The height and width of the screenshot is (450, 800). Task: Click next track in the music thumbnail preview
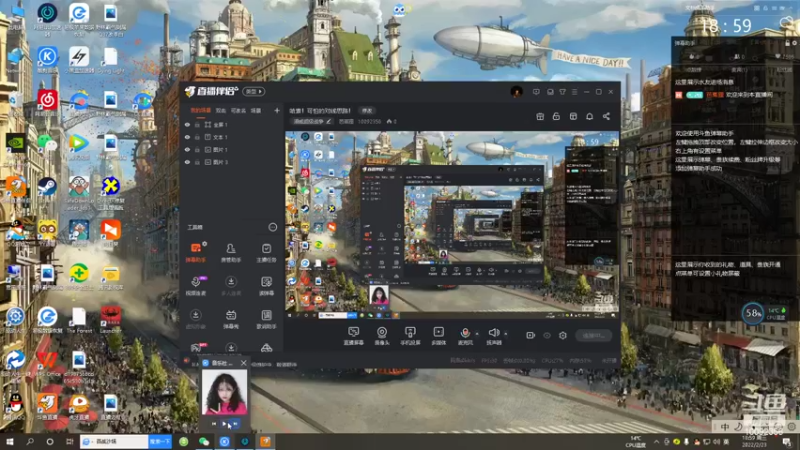click(x=235, y=423)
